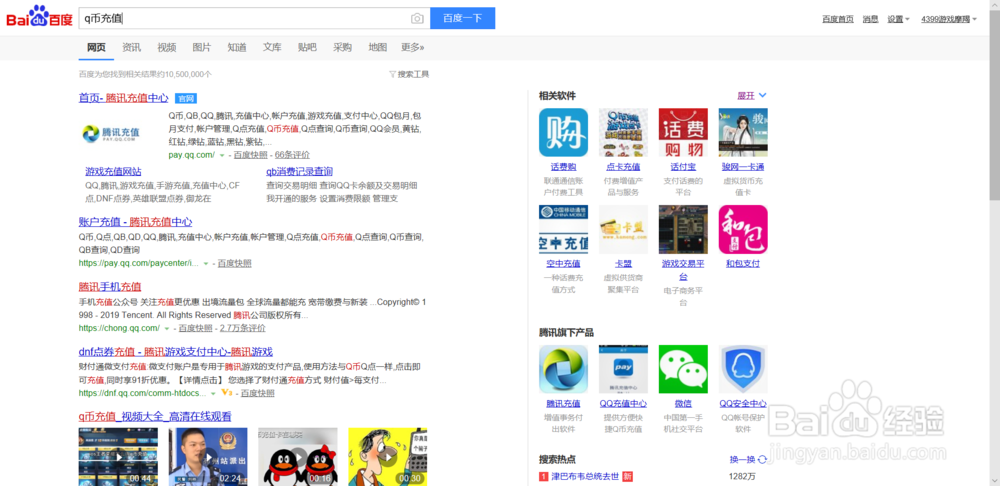Switch to the 采购 tab
Image resolution: width=1000 pixels, height=486 pixels.
point(342,47)
